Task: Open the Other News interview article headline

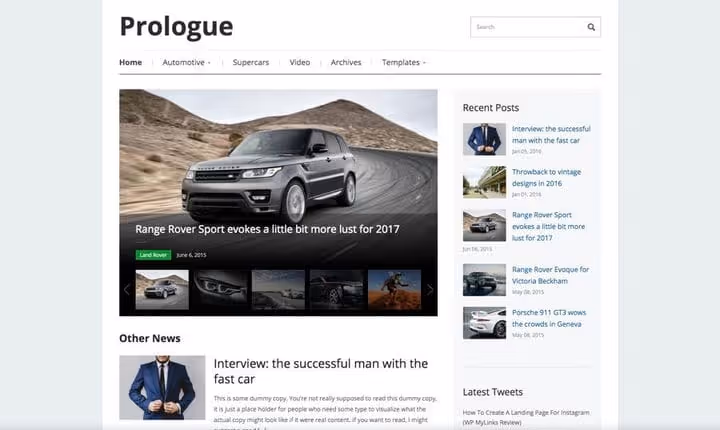Action: point(321,371)
